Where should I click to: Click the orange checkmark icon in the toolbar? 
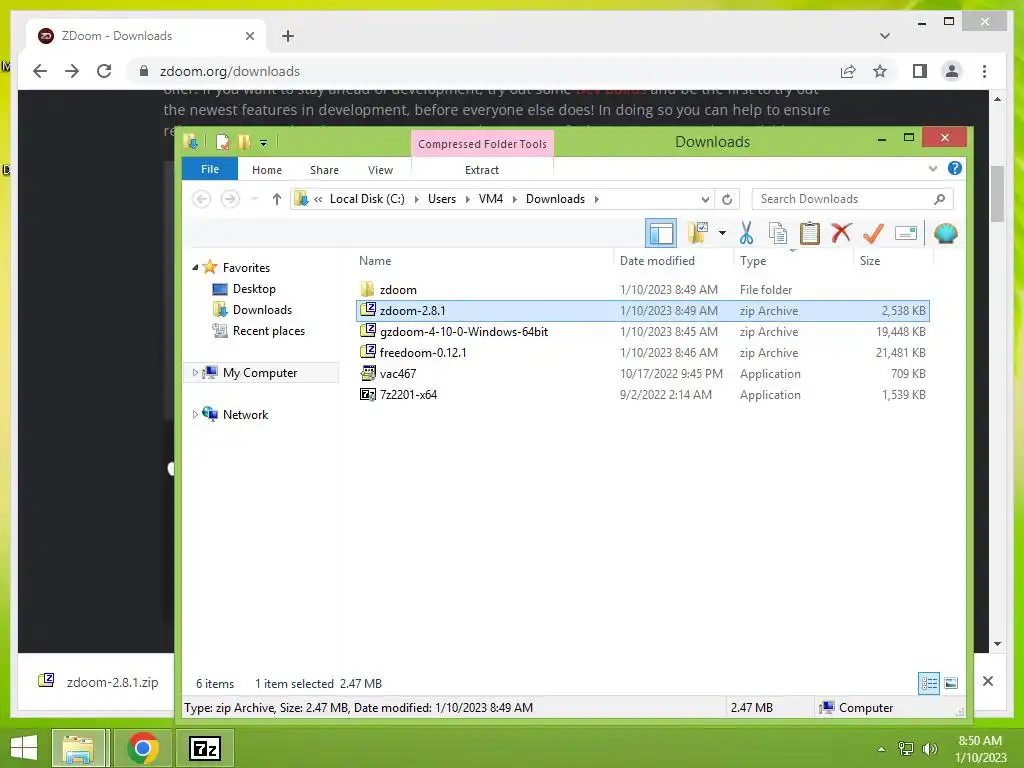click(x=873, y=232)
